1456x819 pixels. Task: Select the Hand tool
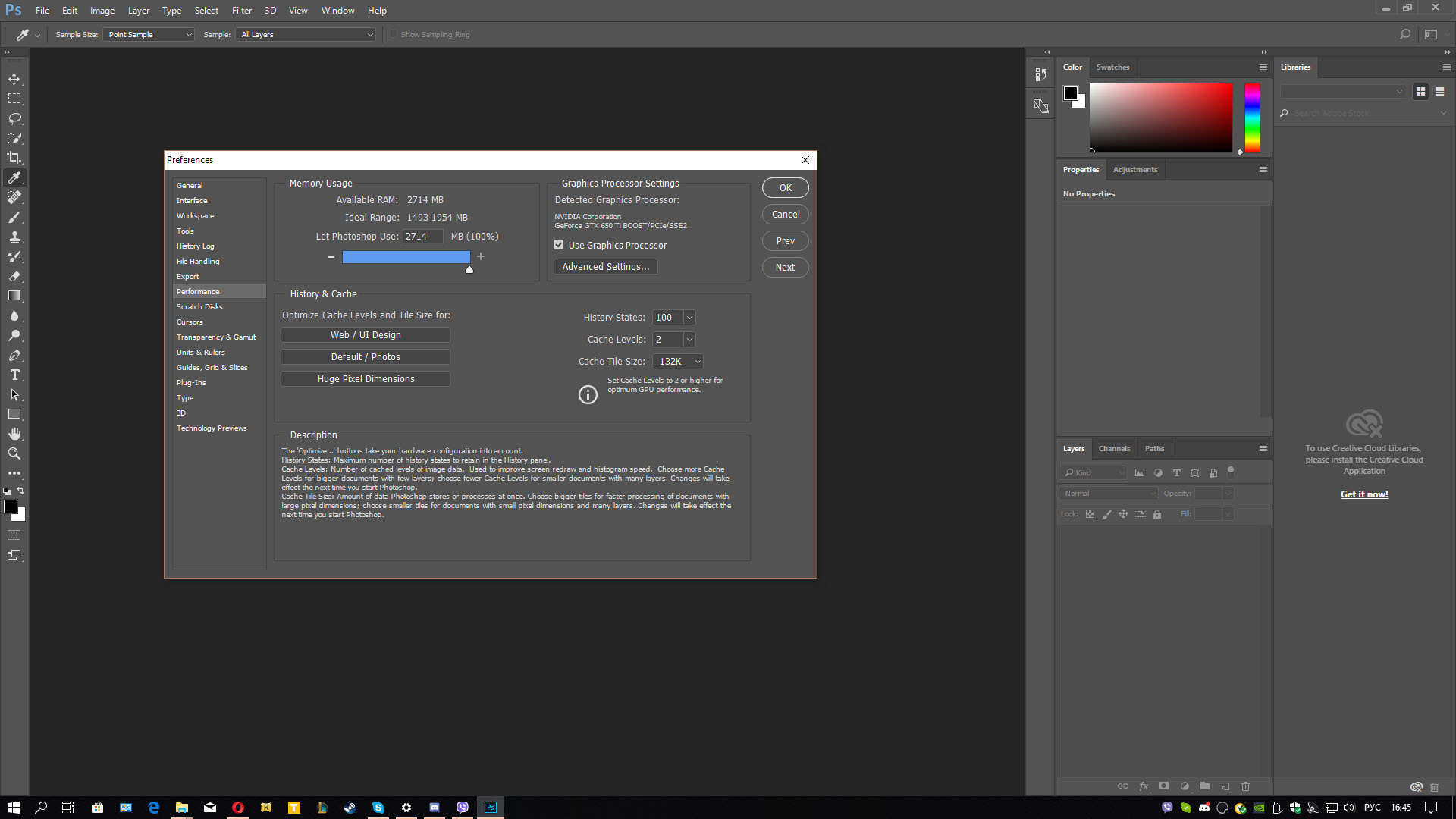pos(14,434)
